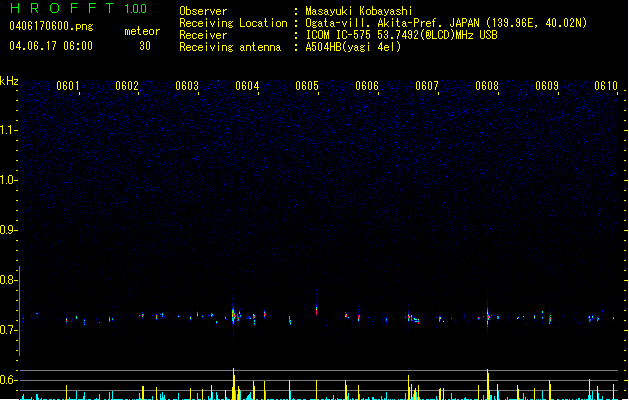The image size is (629, 400).
Task: Click the meteor count value 30
Action: 145,46
